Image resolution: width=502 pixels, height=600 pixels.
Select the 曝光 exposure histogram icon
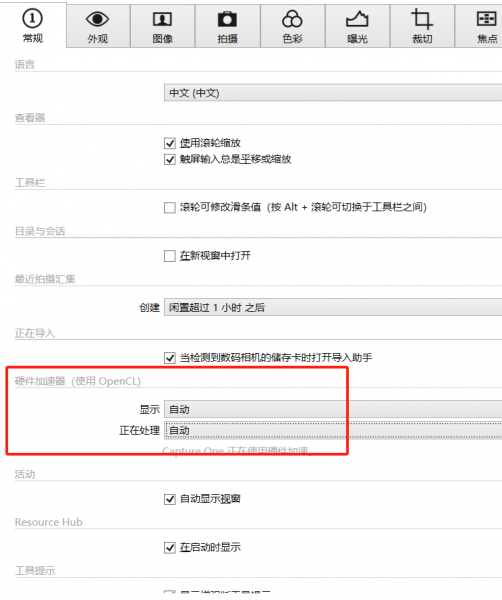pyautogui.click(x=357, y=19)
